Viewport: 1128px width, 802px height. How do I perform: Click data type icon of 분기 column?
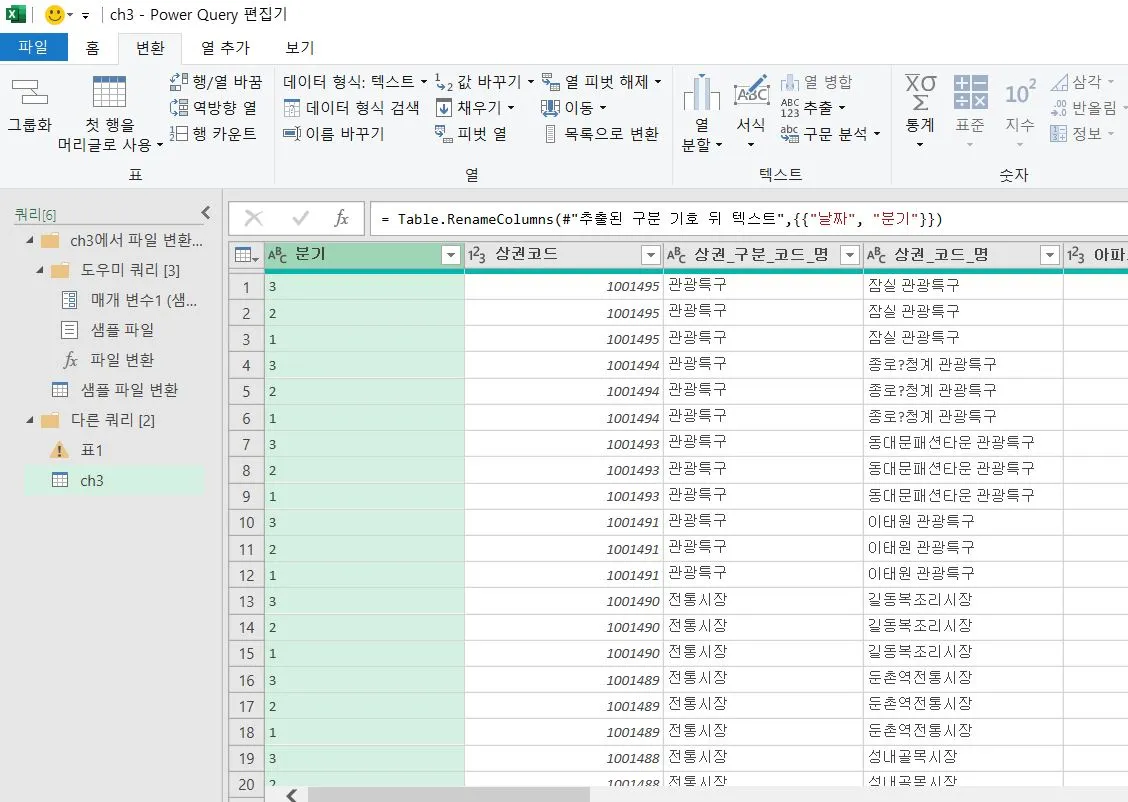pyautogui.click(x=277, y=255)
